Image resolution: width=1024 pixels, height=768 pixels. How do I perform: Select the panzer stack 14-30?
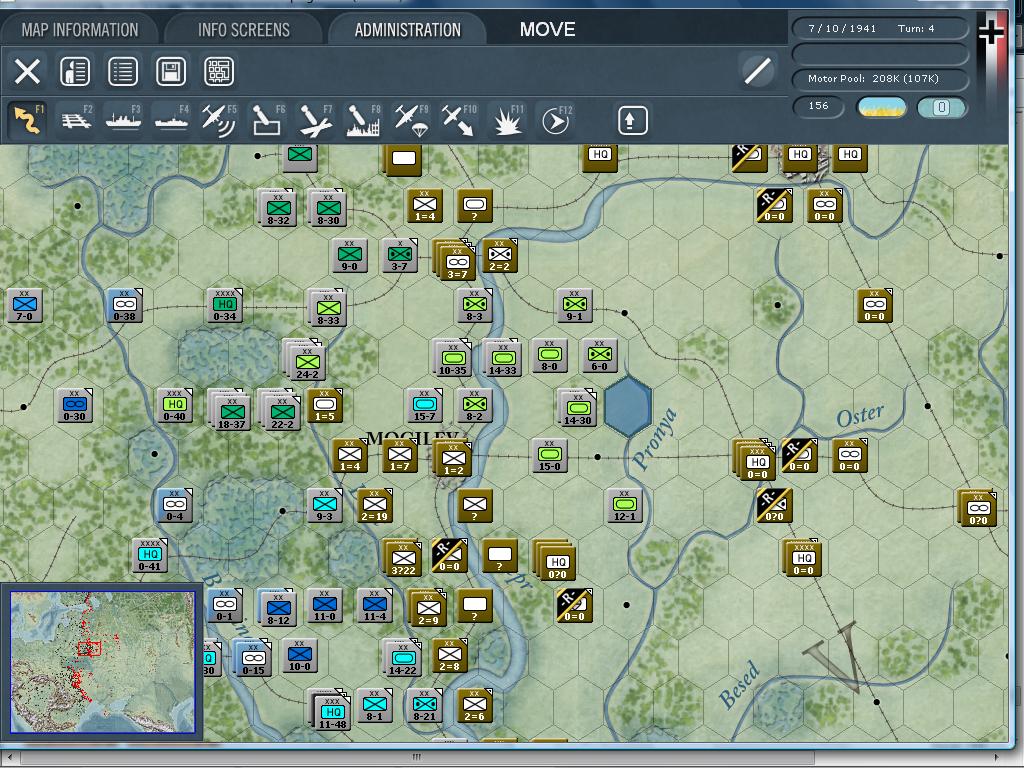tap(577, 408)
